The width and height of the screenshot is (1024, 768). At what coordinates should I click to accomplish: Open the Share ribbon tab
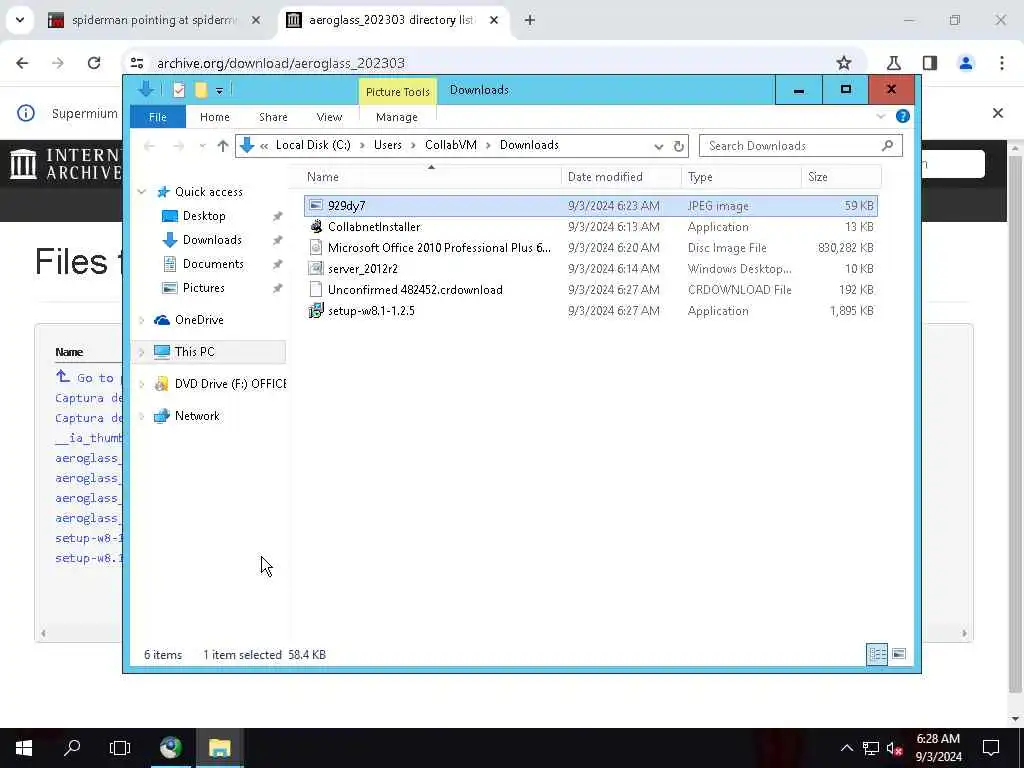tap(273, 117)
